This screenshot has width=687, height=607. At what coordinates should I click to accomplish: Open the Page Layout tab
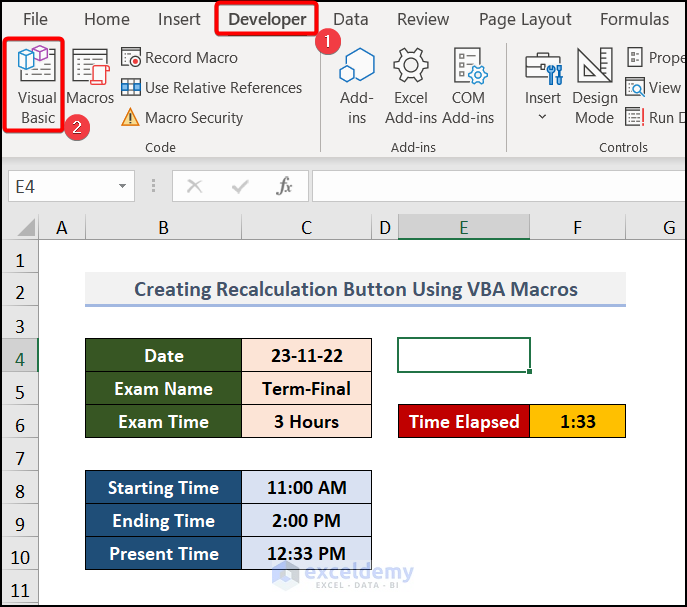coord(525,19)
